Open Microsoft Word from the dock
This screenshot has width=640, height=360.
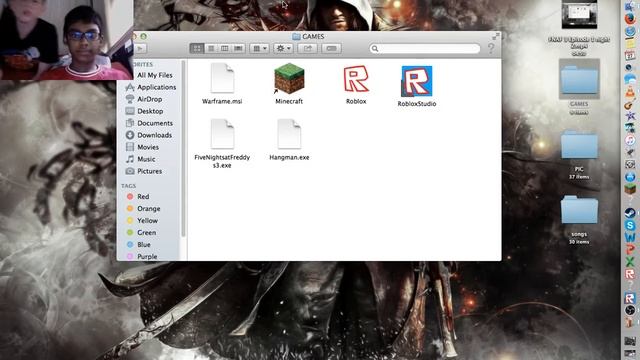coord(630,237)
